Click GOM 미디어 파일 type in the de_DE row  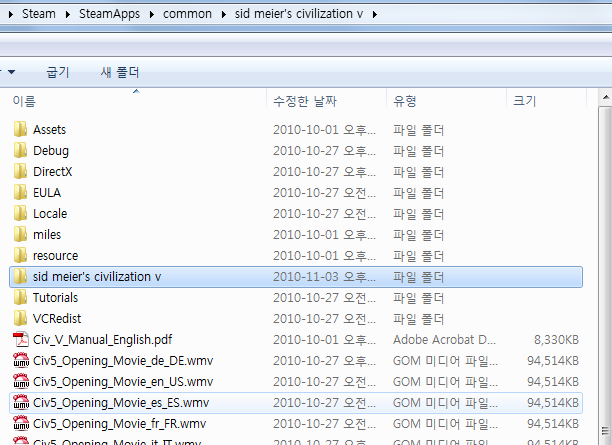[445, 361]
